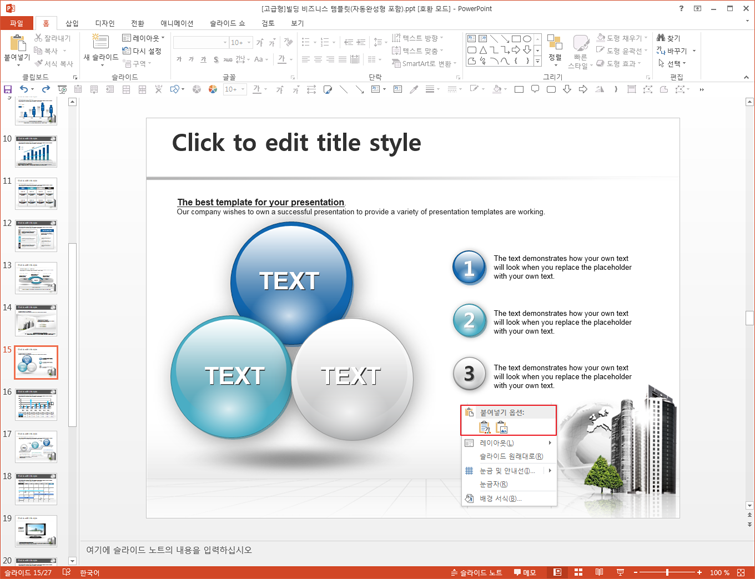This screenshot has width=755, height=579.
Task: Open the Layout (레이아웃) dropdown in ribbon
Action: [x=143, y=38]
